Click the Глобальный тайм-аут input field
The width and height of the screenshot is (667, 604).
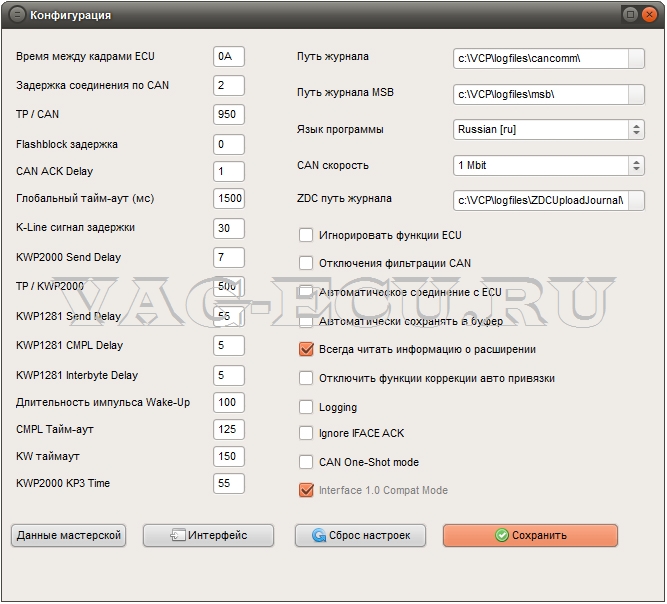(x=229, y=199)
